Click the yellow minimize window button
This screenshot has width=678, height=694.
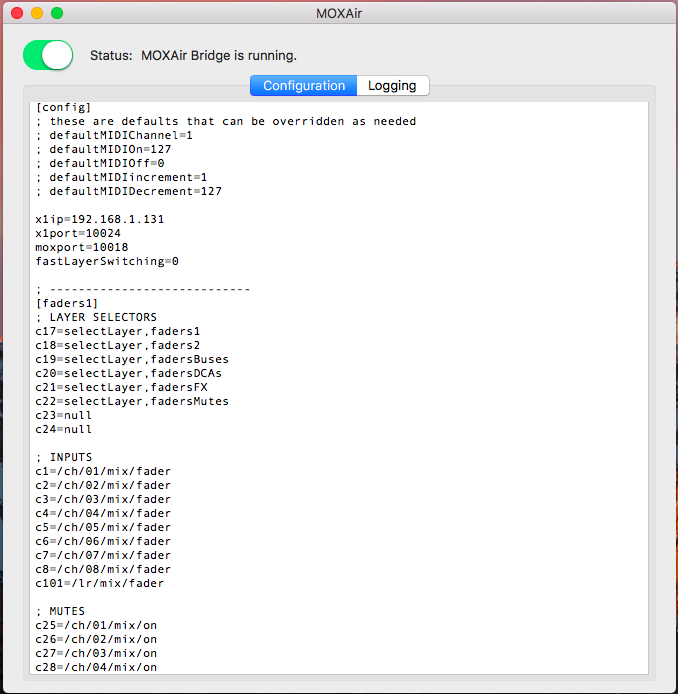click(x=37, y=13)
